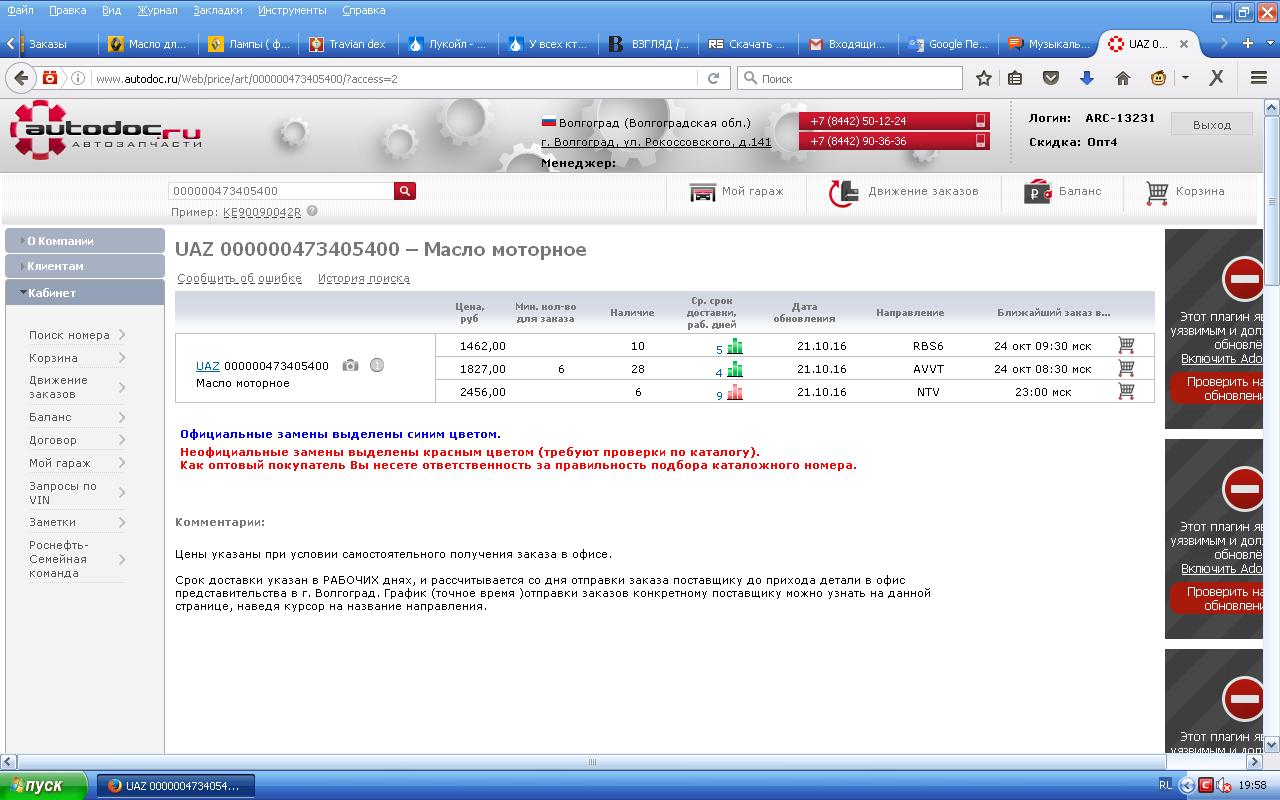The height and width of the screenshot is (800, 1280).
Task: Open the downloads arrow in the browser toolbar
Action: coord(1087,78)
